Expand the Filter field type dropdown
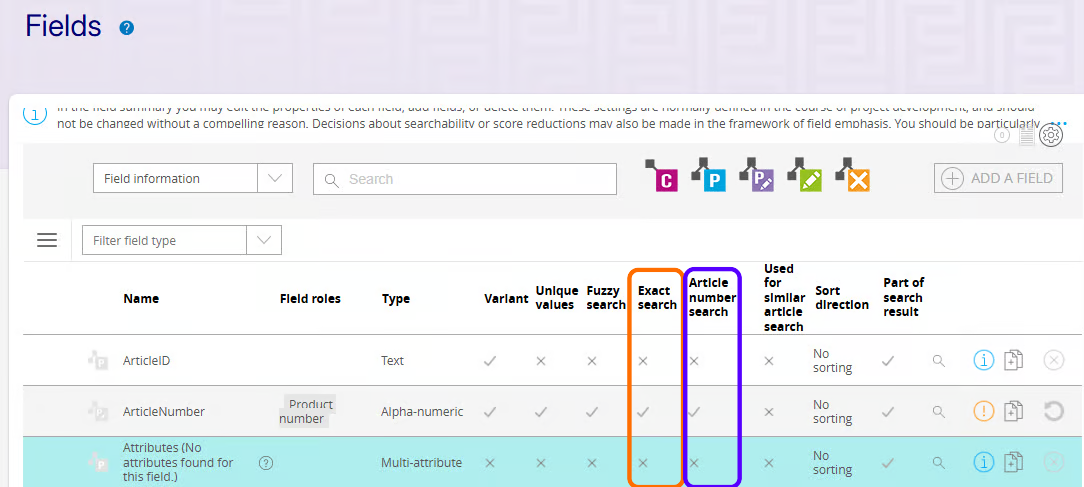 [x=181, y=240]
